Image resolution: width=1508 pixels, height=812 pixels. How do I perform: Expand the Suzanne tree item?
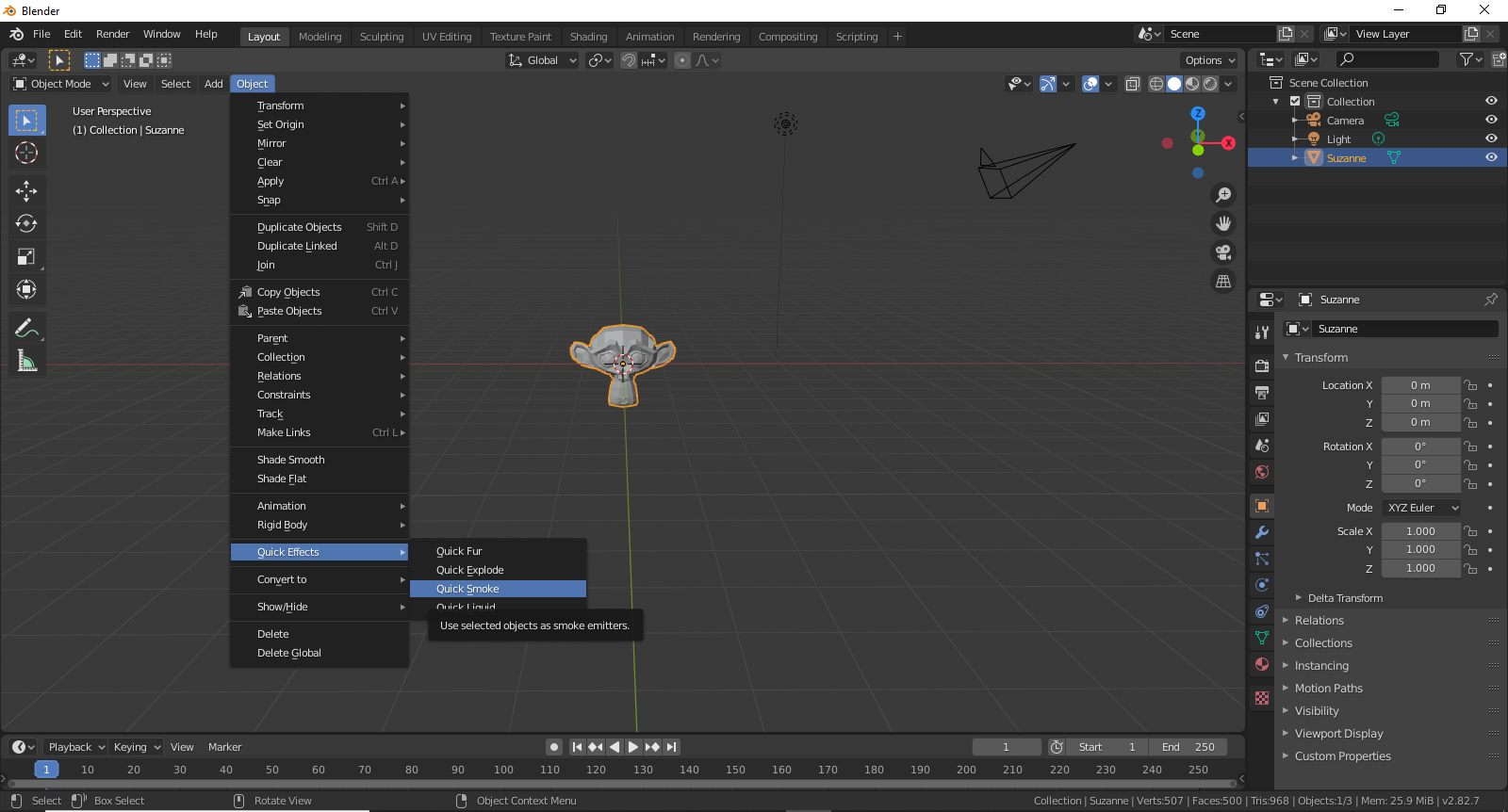tap(1295, 158)
